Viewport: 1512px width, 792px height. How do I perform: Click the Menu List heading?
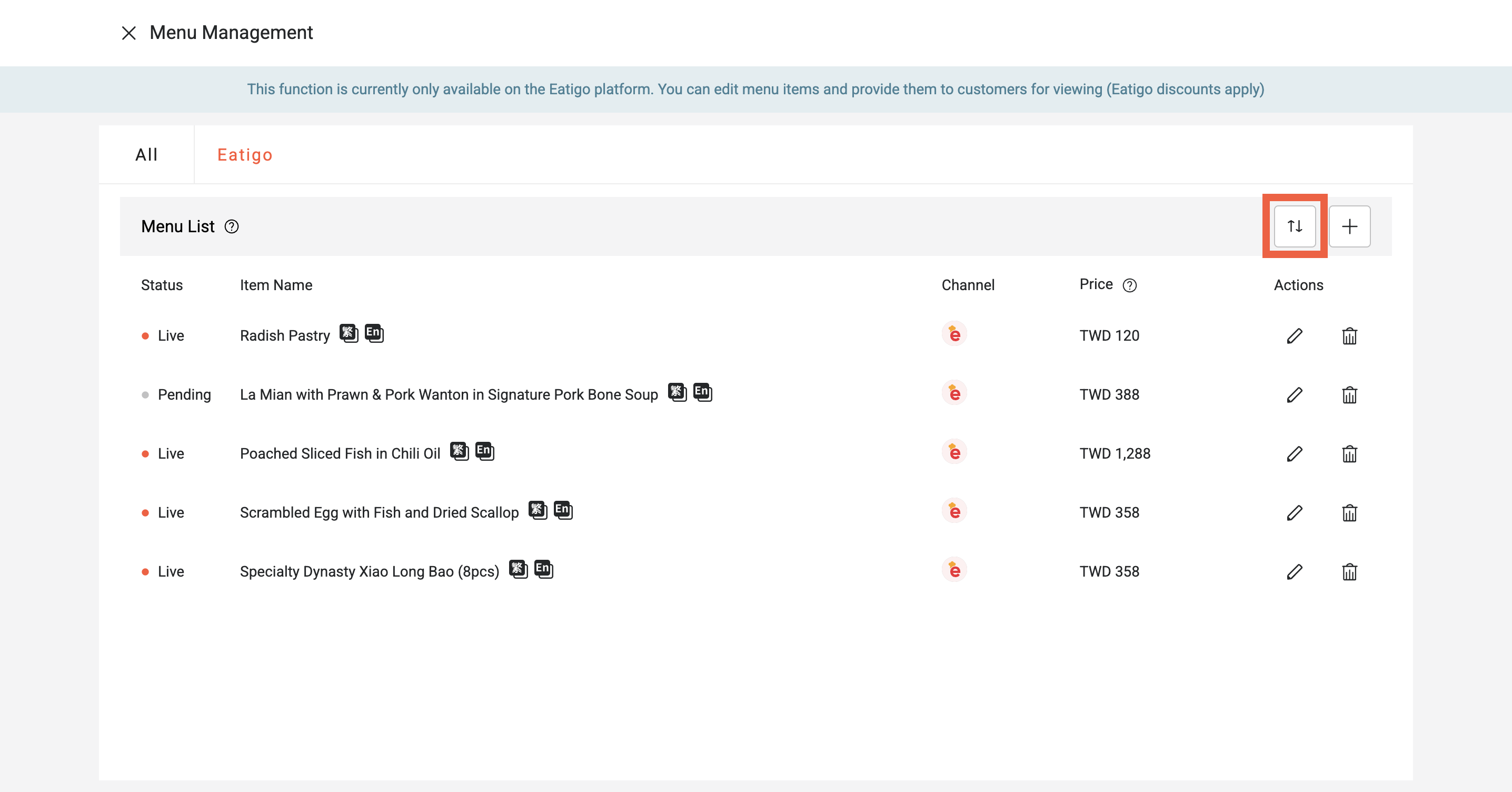178,226
